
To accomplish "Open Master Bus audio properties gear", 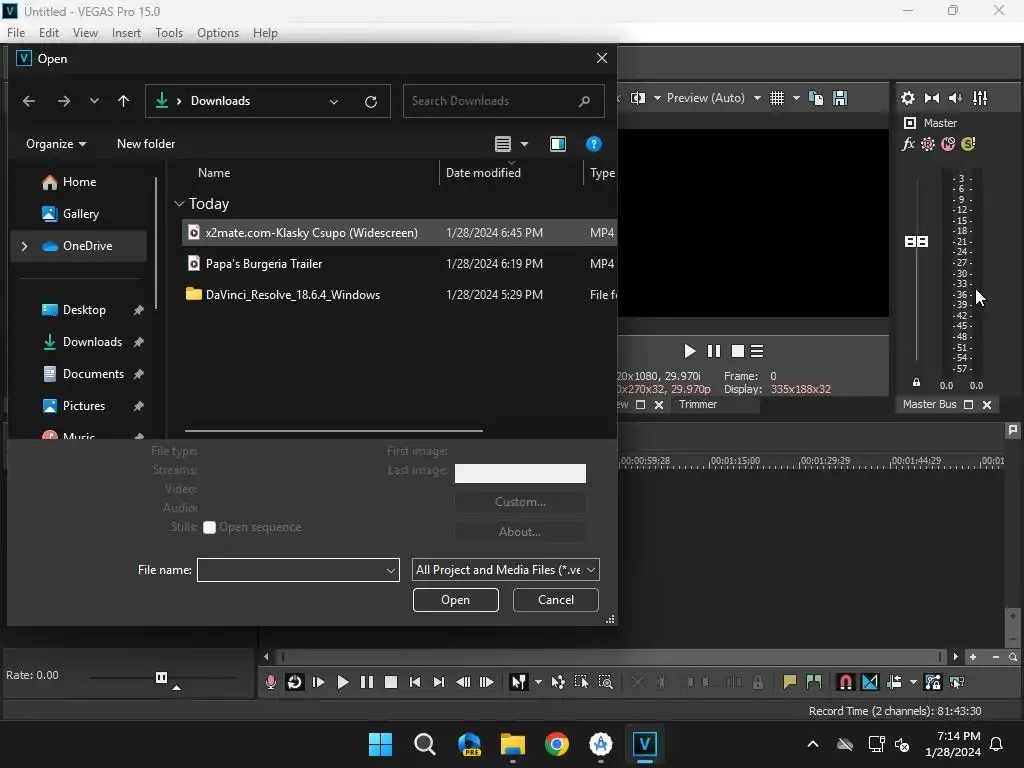I will 908,98.
